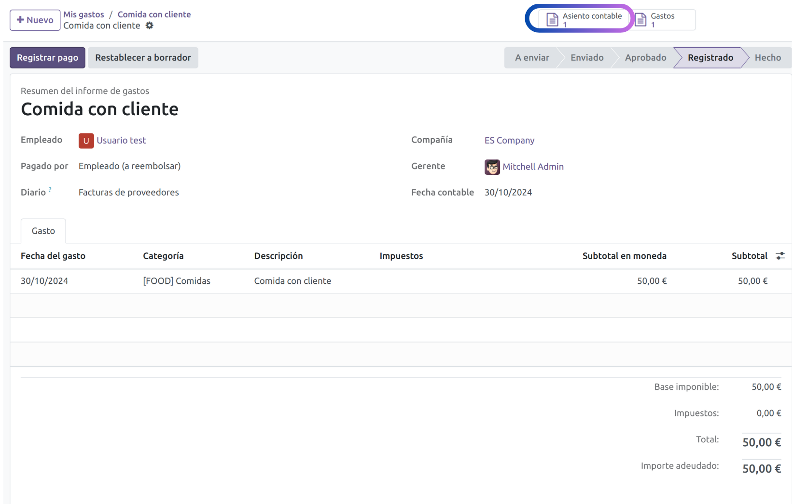The height and width of the screenshot is (504, 794).
Task: Sort by Fecha del gasto column
Action: pyautogui.click(x=53, y=256)
